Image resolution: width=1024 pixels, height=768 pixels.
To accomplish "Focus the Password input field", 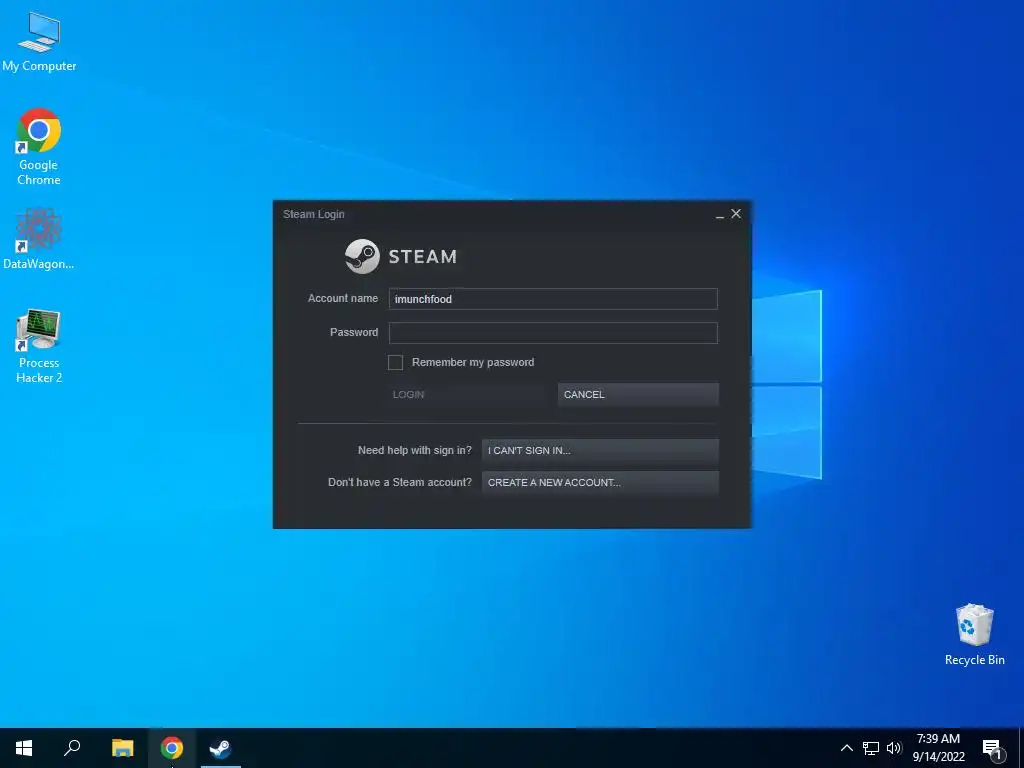I will tap(553, 333).
